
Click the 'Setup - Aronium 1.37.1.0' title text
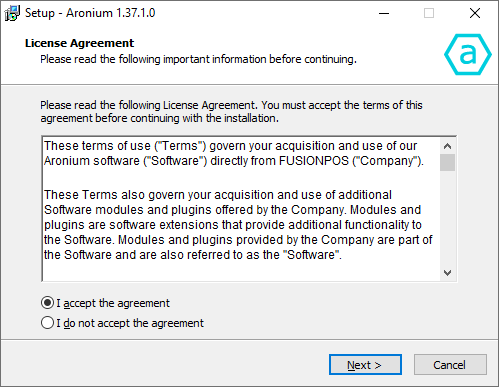coord(90,13)
